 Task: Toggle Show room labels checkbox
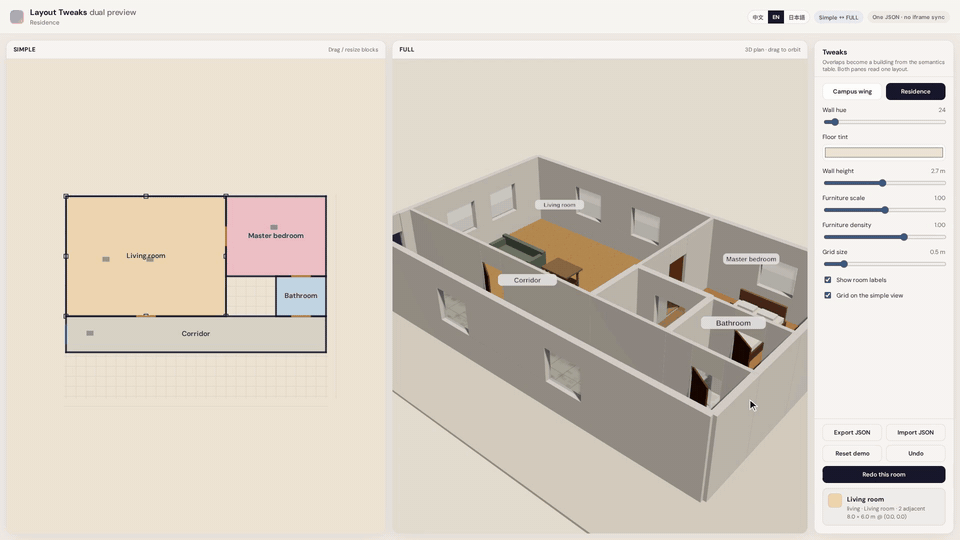coord(828,280)
